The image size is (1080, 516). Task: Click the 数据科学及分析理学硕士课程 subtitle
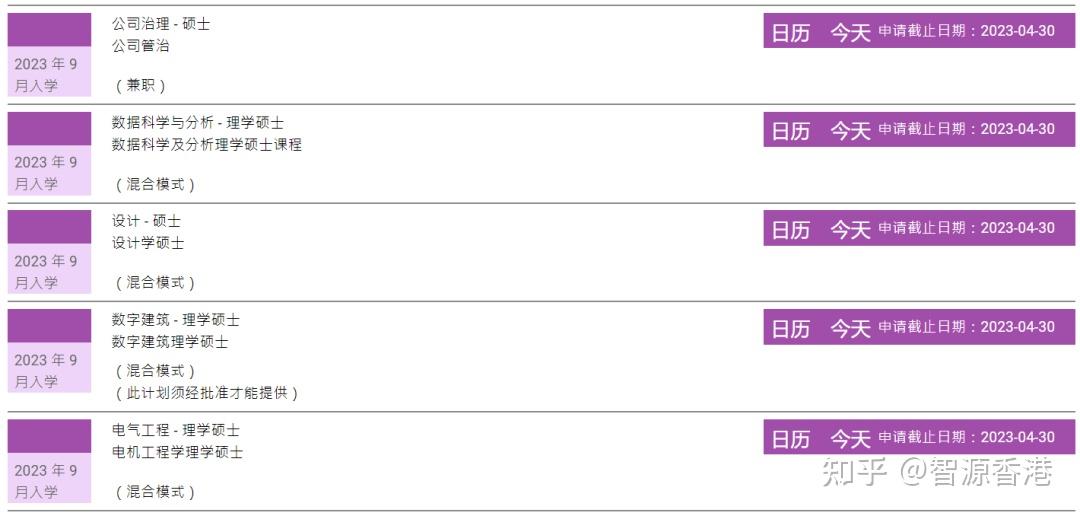click(206, 145)
